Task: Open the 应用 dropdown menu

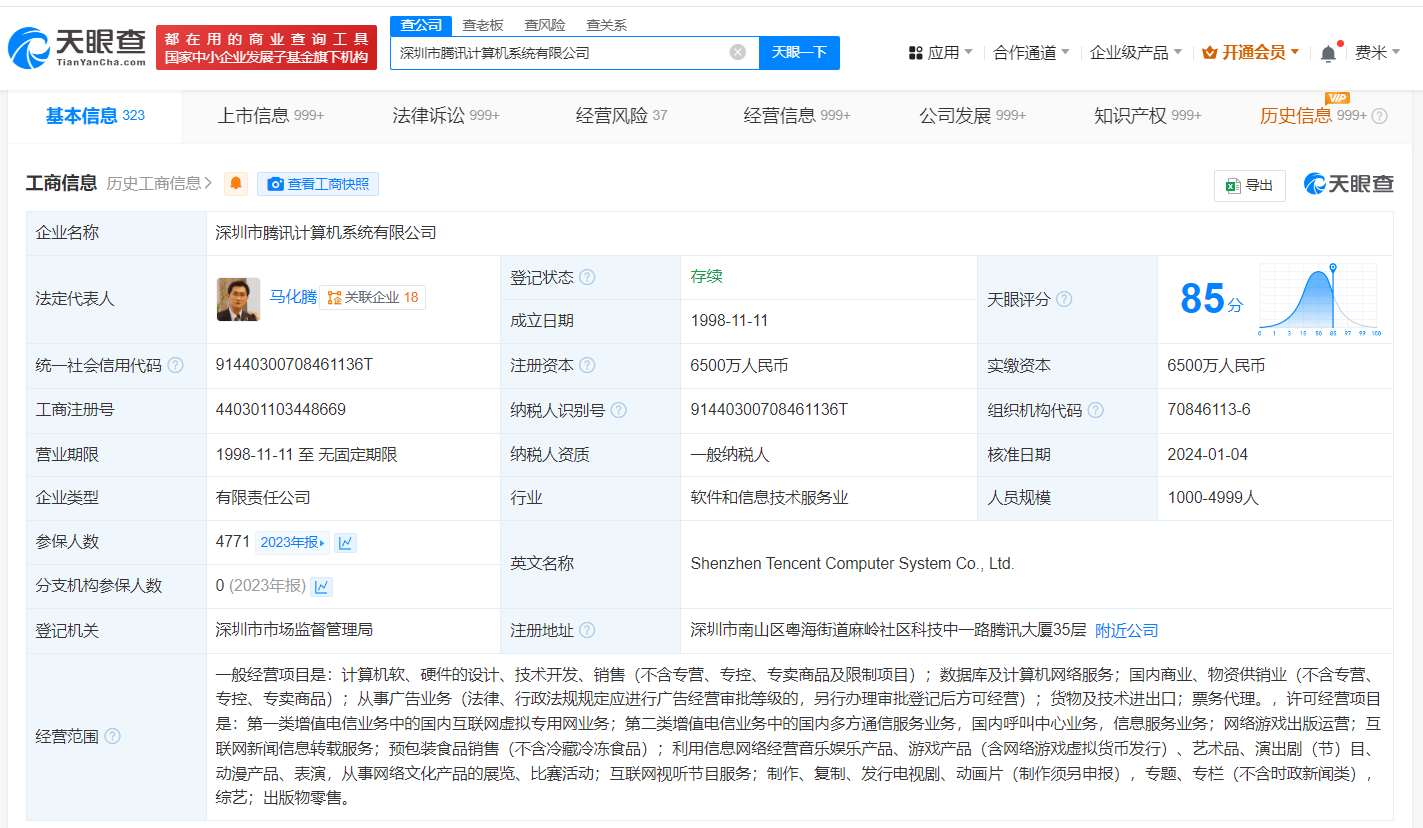Action: tap(941, 53)
